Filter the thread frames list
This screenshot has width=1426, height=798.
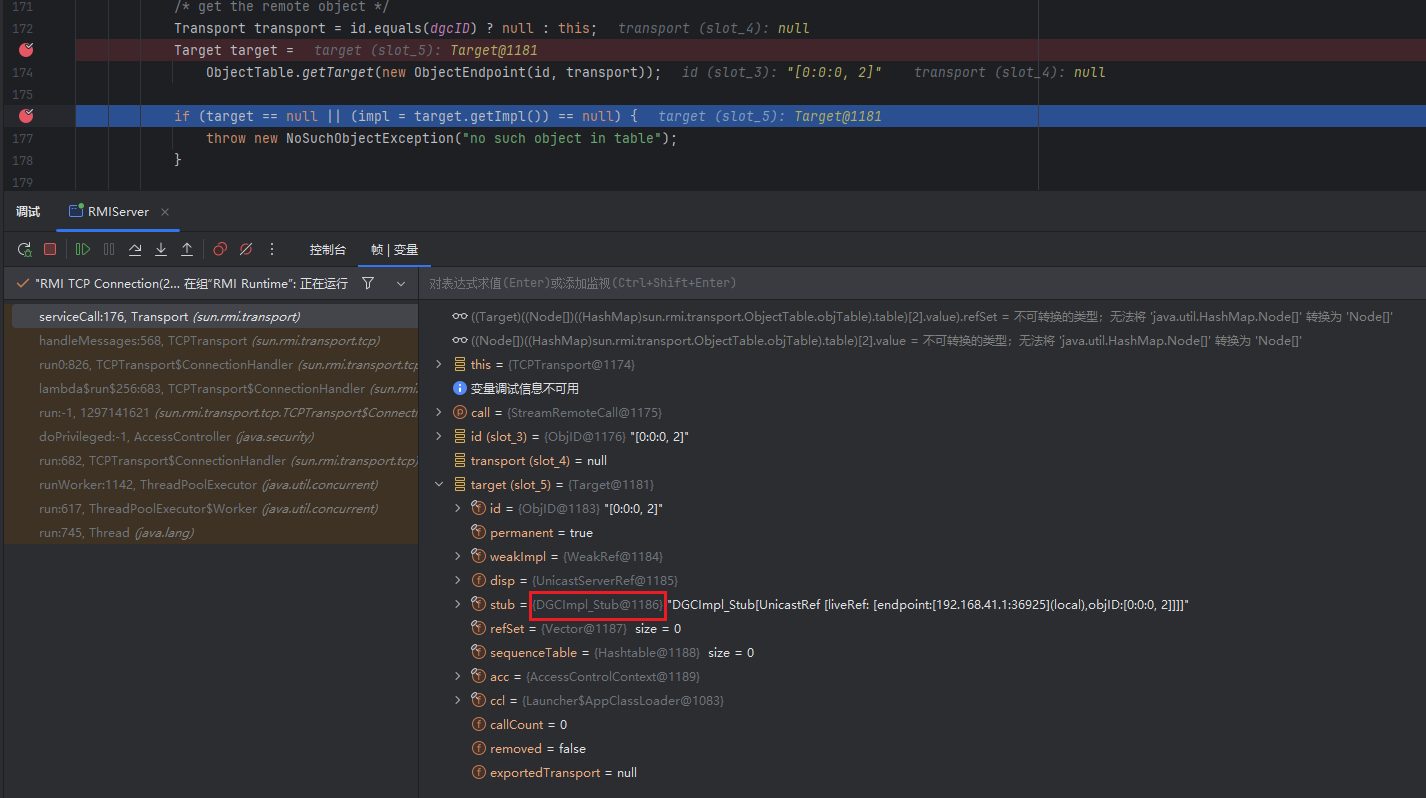click(368, 284)
